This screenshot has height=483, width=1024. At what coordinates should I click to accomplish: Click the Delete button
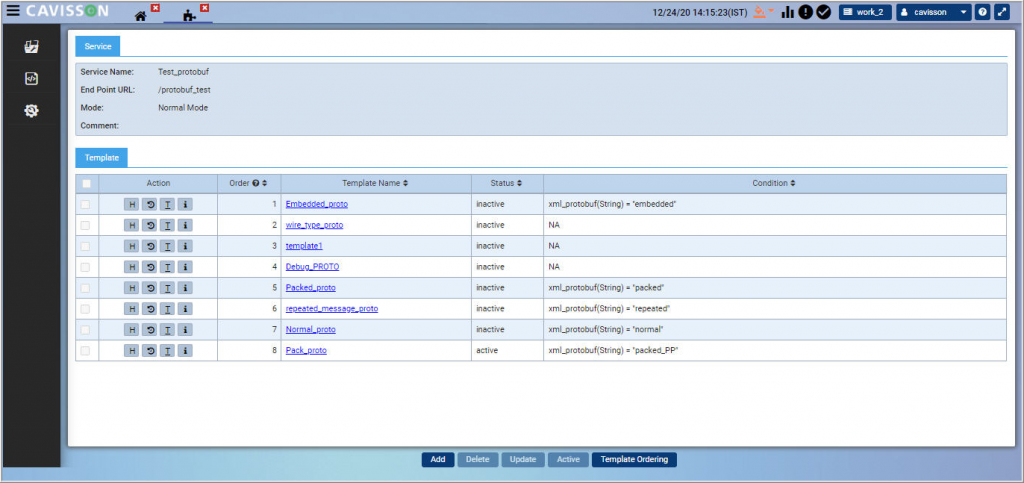(x=477, y=460)
